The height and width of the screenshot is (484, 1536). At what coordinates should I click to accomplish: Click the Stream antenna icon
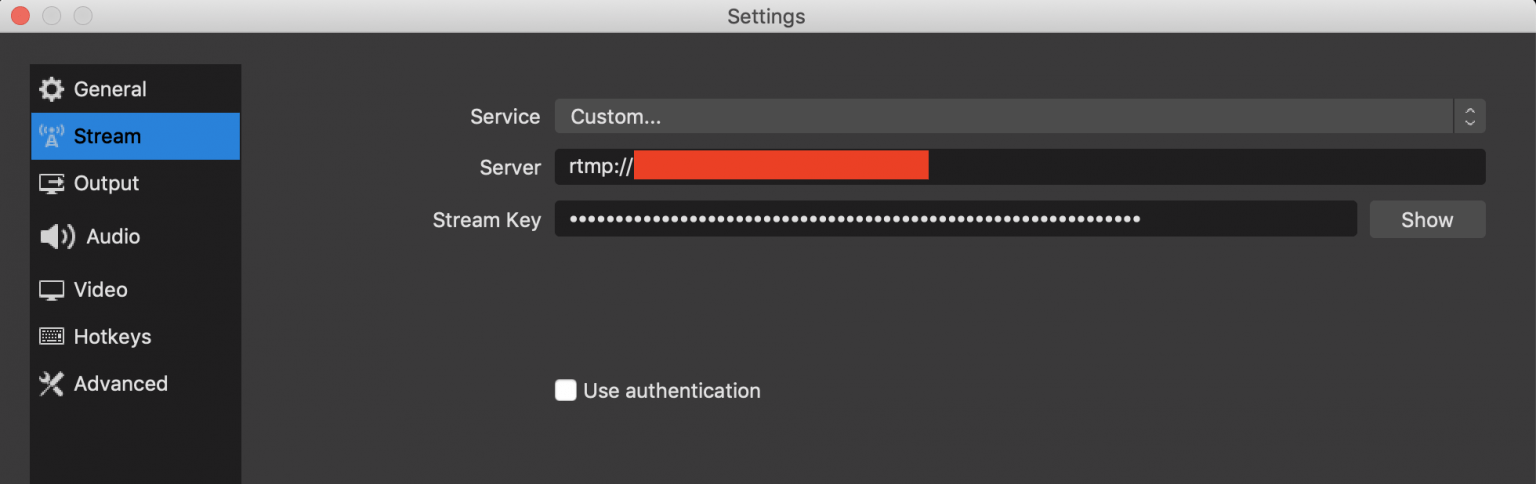[x=51, y=136]
